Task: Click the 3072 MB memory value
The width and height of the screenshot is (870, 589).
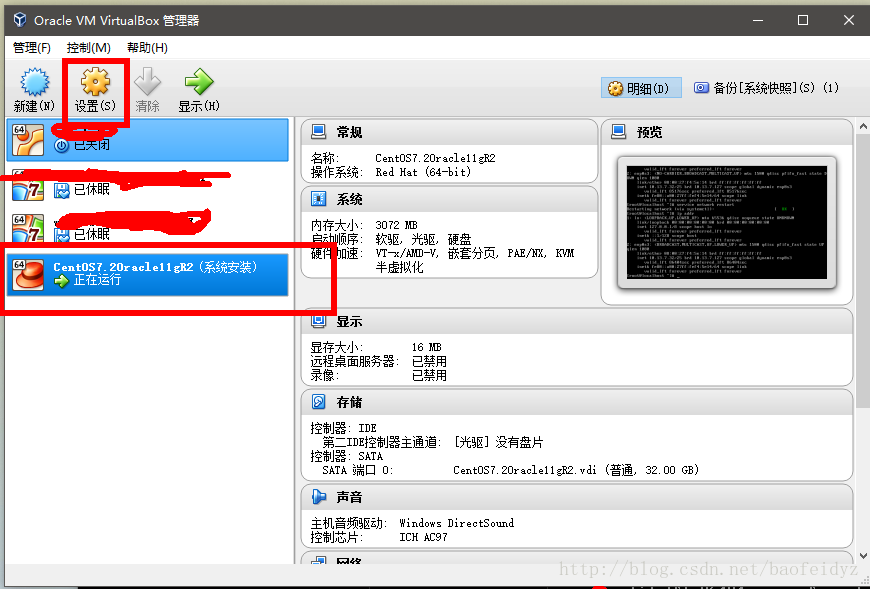Action: click(396, 225)
